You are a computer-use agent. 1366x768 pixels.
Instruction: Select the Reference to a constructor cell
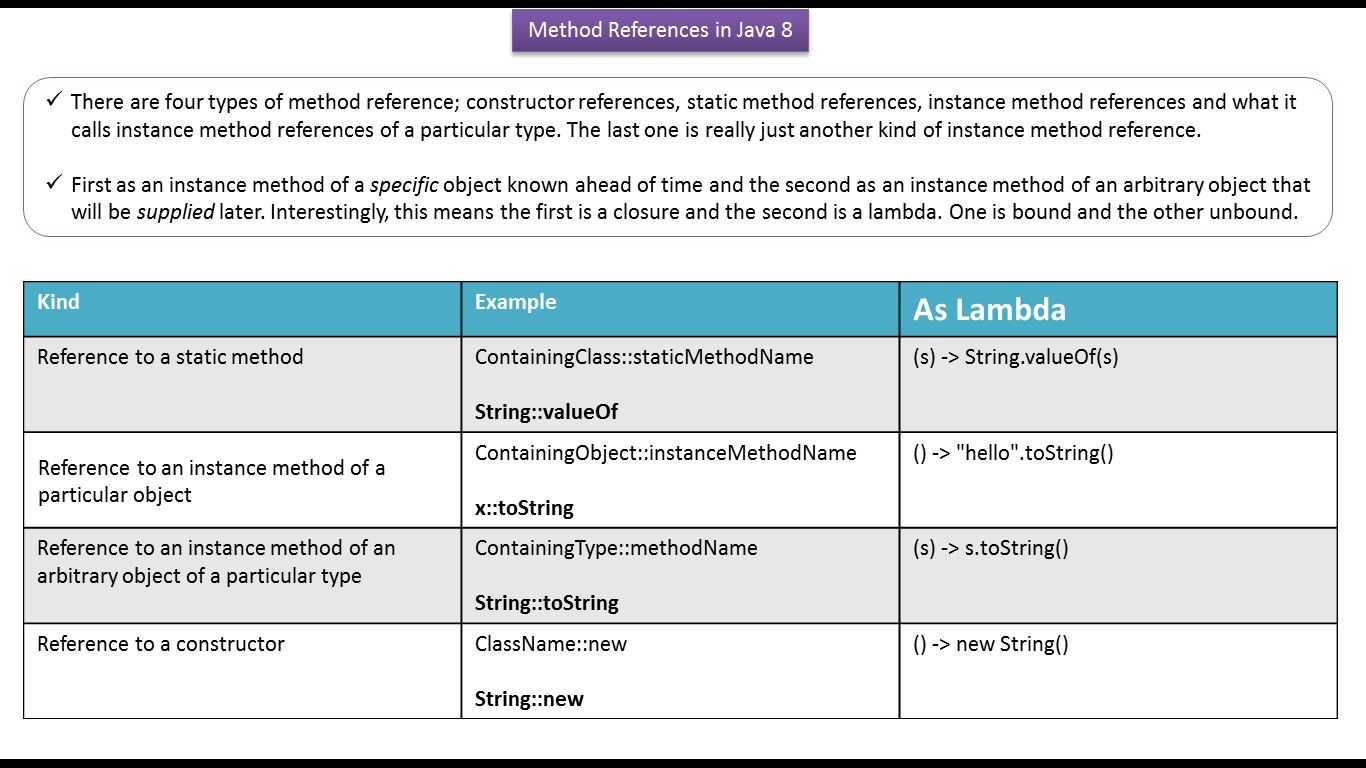(x=161, y=644)
